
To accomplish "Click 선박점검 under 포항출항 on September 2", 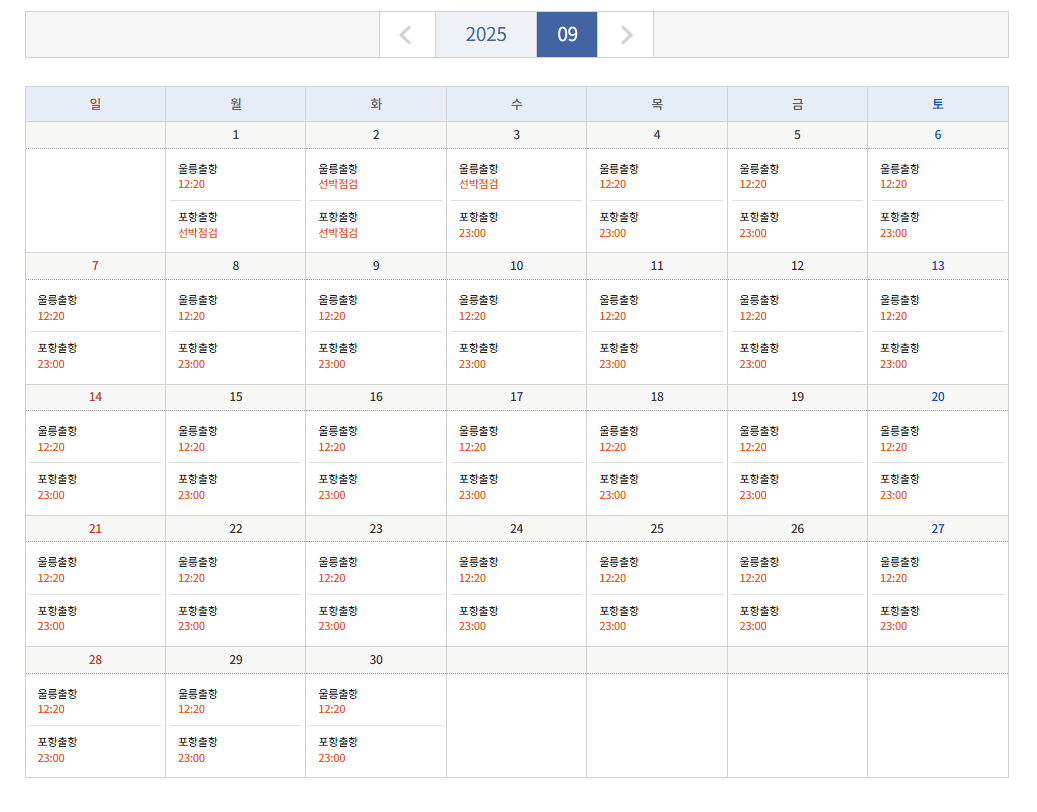I will [x=338, y=233].
